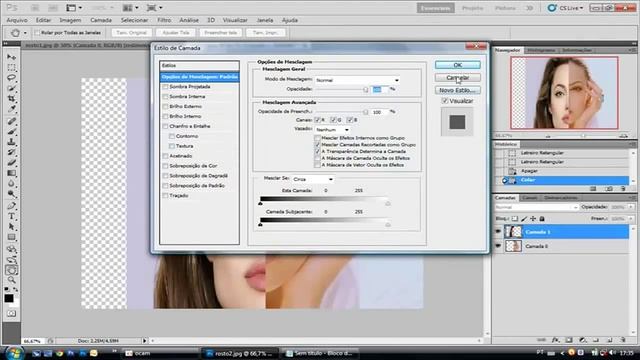Open the Imagem menu
The width and height of the screenshot is (640, 360).
[70, 20]
